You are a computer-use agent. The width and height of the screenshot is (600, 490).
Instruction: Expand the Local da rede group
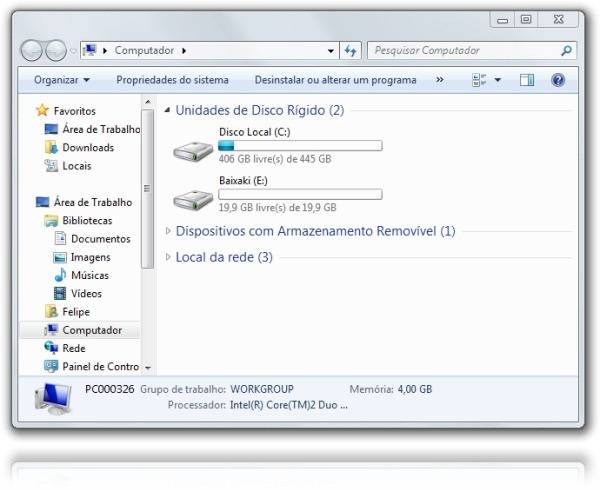[x=168, y=257]
